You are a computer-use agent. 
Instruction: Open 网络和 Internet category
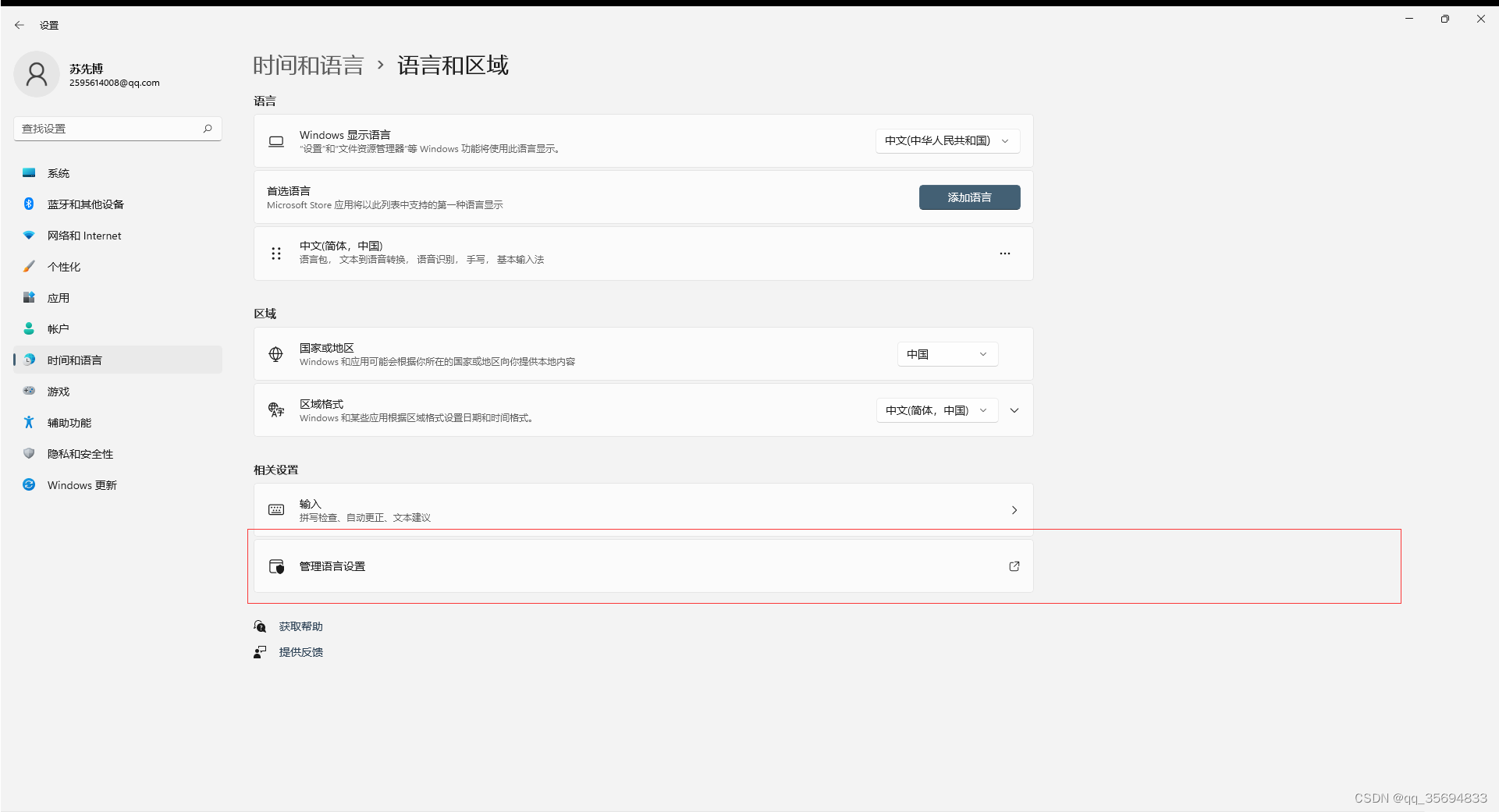tap(118, 236)
